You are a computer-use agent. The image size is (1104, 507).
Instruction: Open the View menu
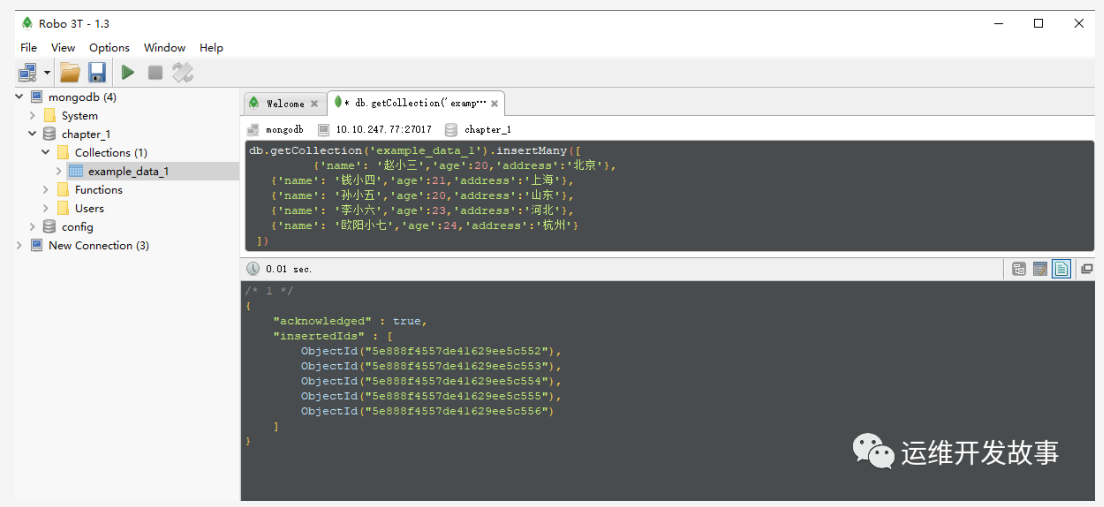pos(63,48)
